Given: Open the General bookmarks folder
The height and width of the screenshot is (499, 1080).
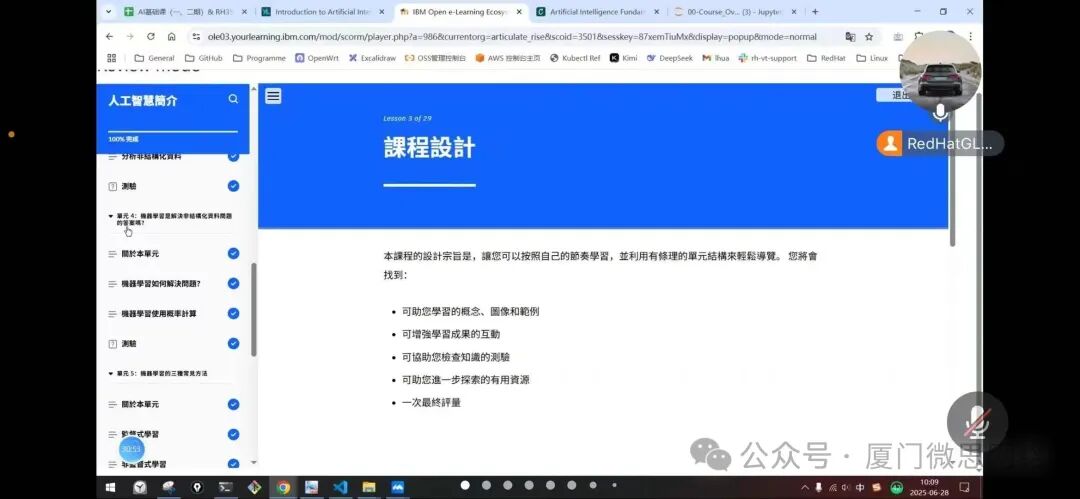Looking at the screenshot, I should (154, 58).
